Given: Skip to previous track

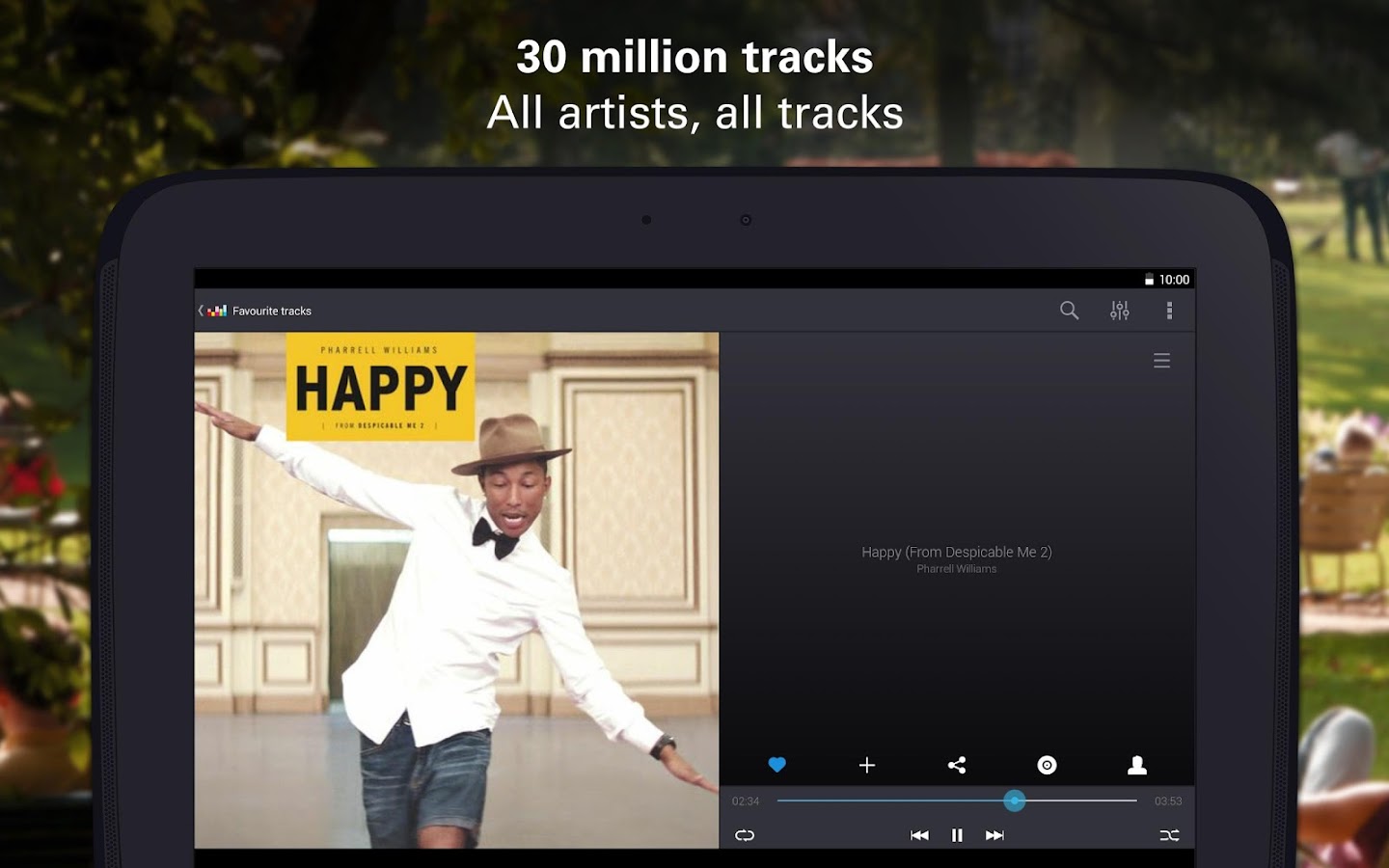Looking at the screenshot, I should click(919, 835).
